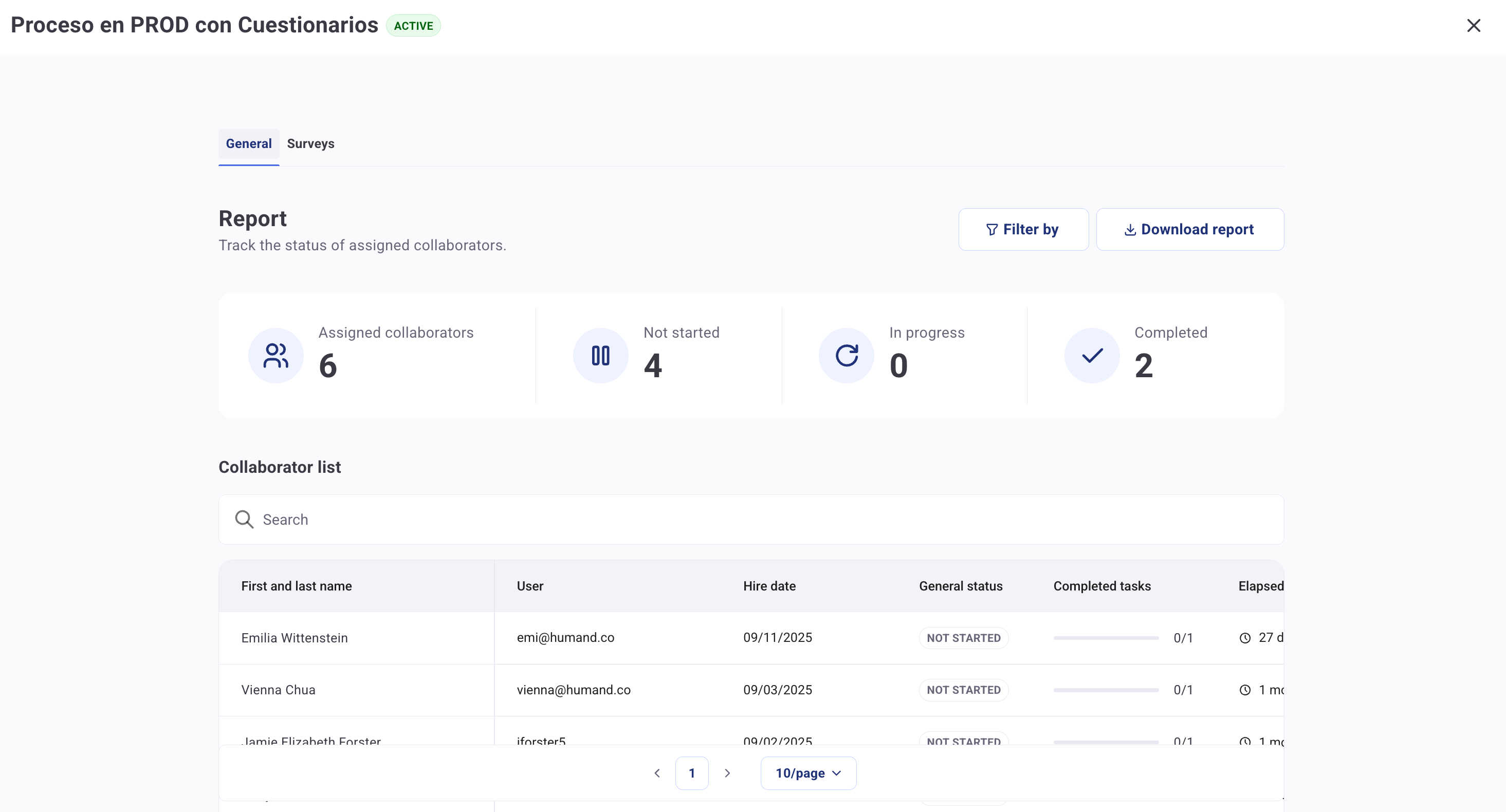Open the 10/page size dropdown

[808, 773]
